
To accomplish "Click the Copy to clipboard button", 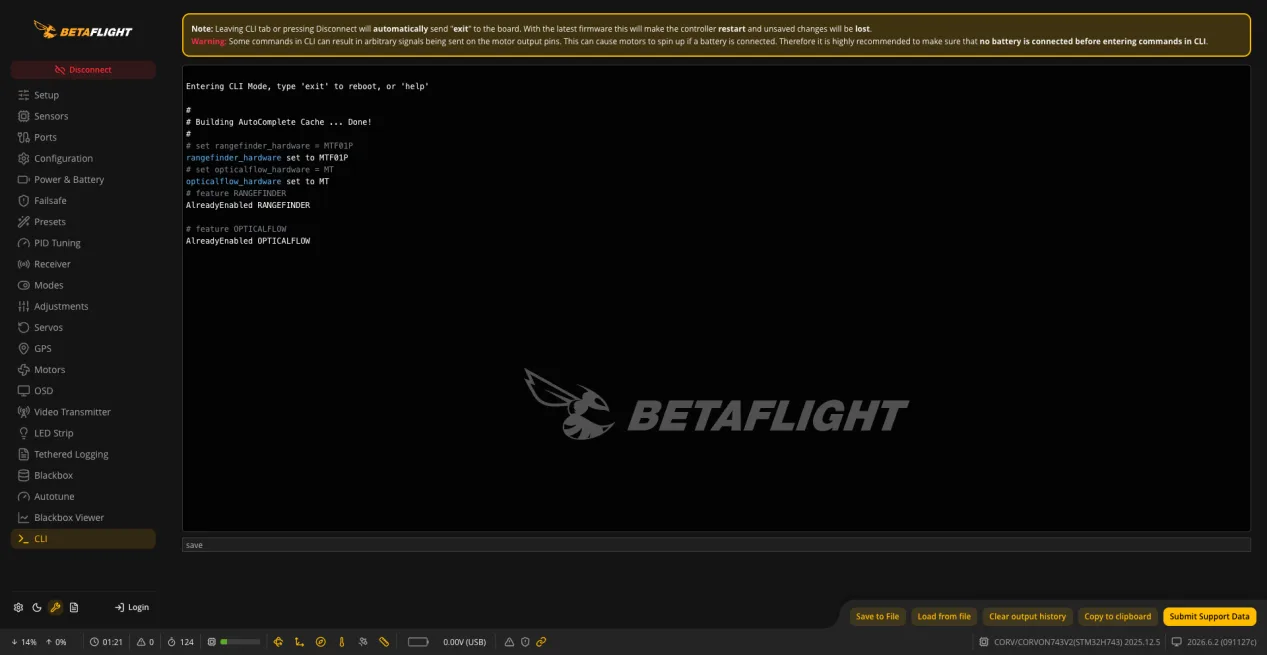I will point(1117,616).
